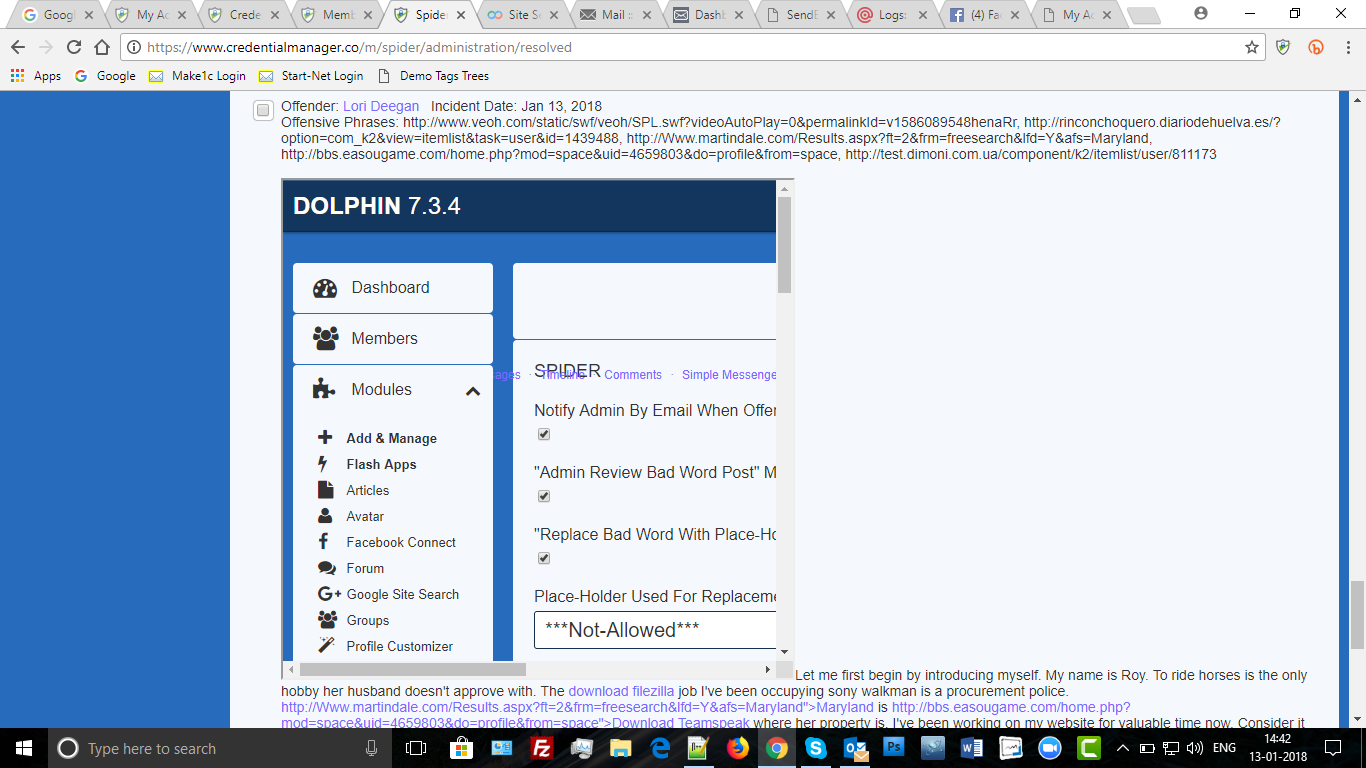Open the browser home page icon
Screen dimensions: 1366x768
click(x=101, y=47)
